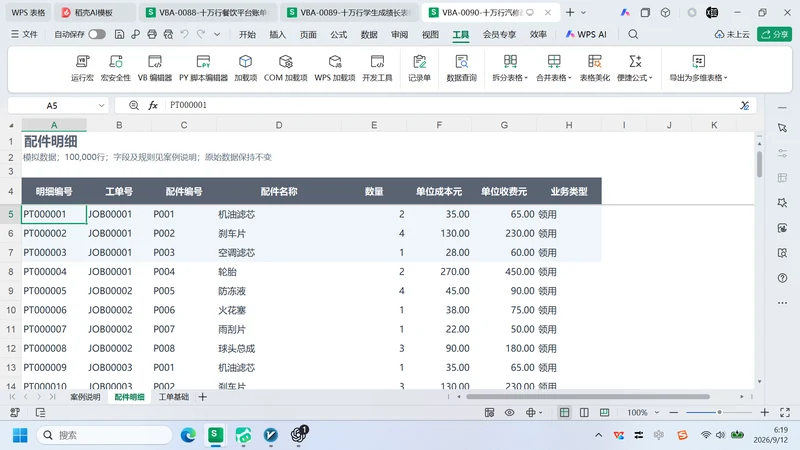Click the taskbar search box
This screenshot has width=800, height=450.
tap(105, 435)
